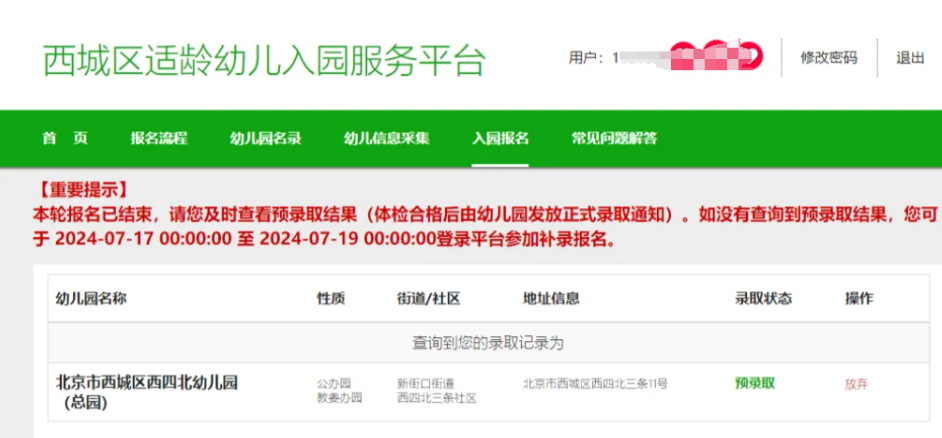The width and height of the screenshot is (942, 438).
Task: Select 幼儿信息采集 in the navigation bar
Action: click(386, 138)
